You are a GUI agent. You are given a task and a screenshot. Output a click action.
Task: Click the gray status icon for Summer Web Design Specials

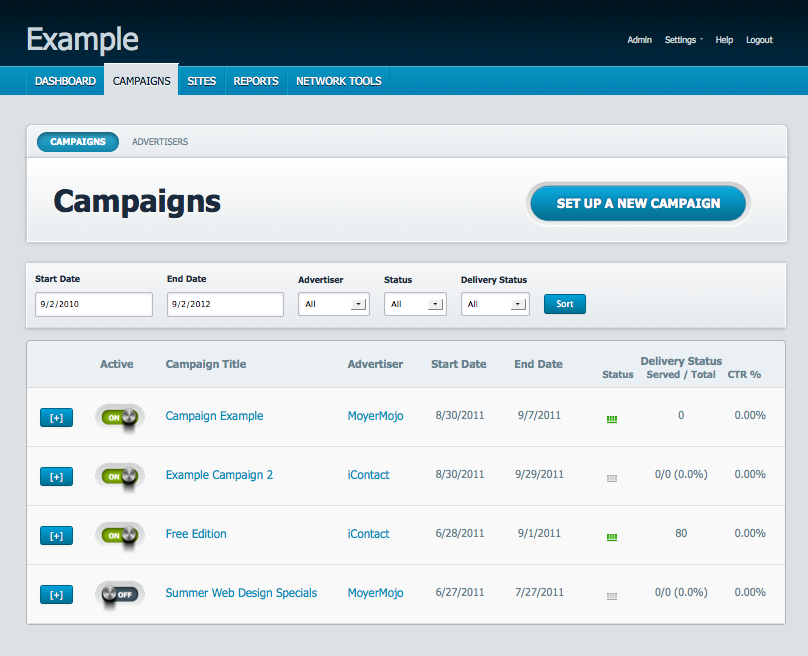611,596
